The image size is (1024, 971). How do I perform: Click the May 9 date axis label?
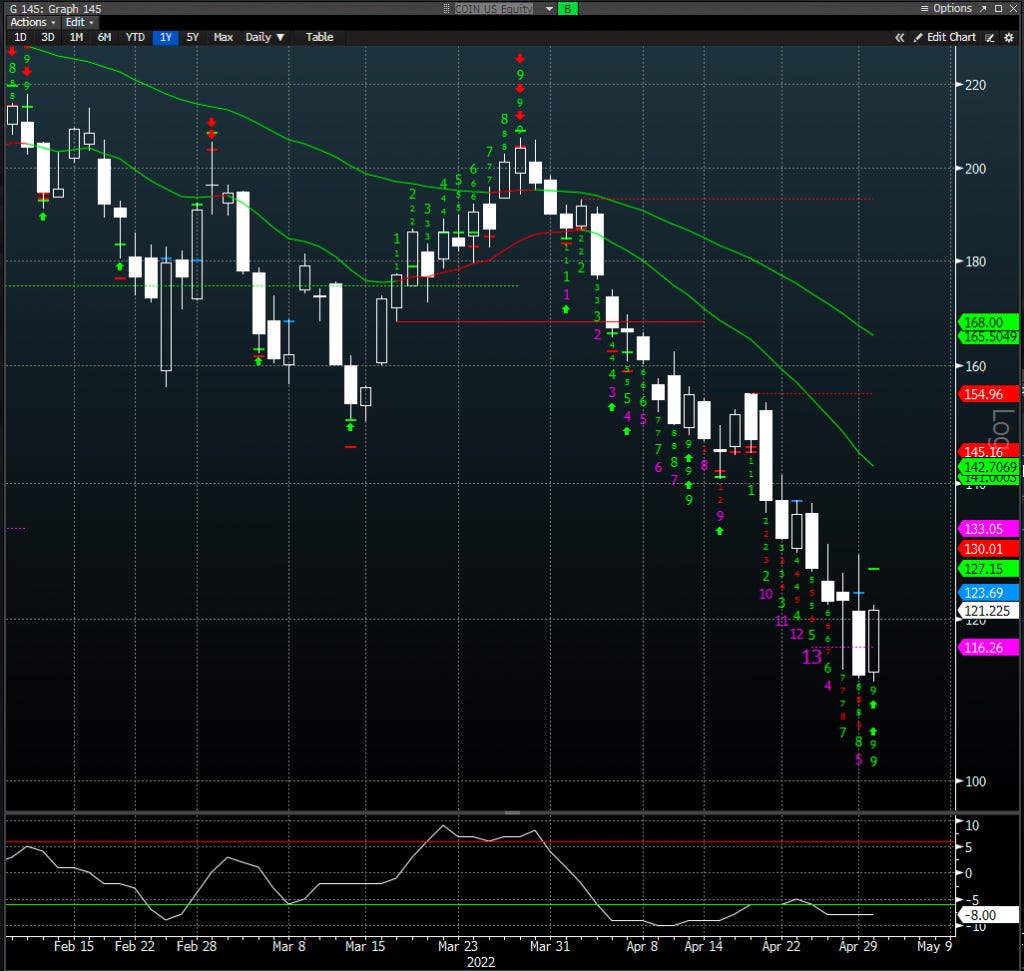tap(934, 946)
